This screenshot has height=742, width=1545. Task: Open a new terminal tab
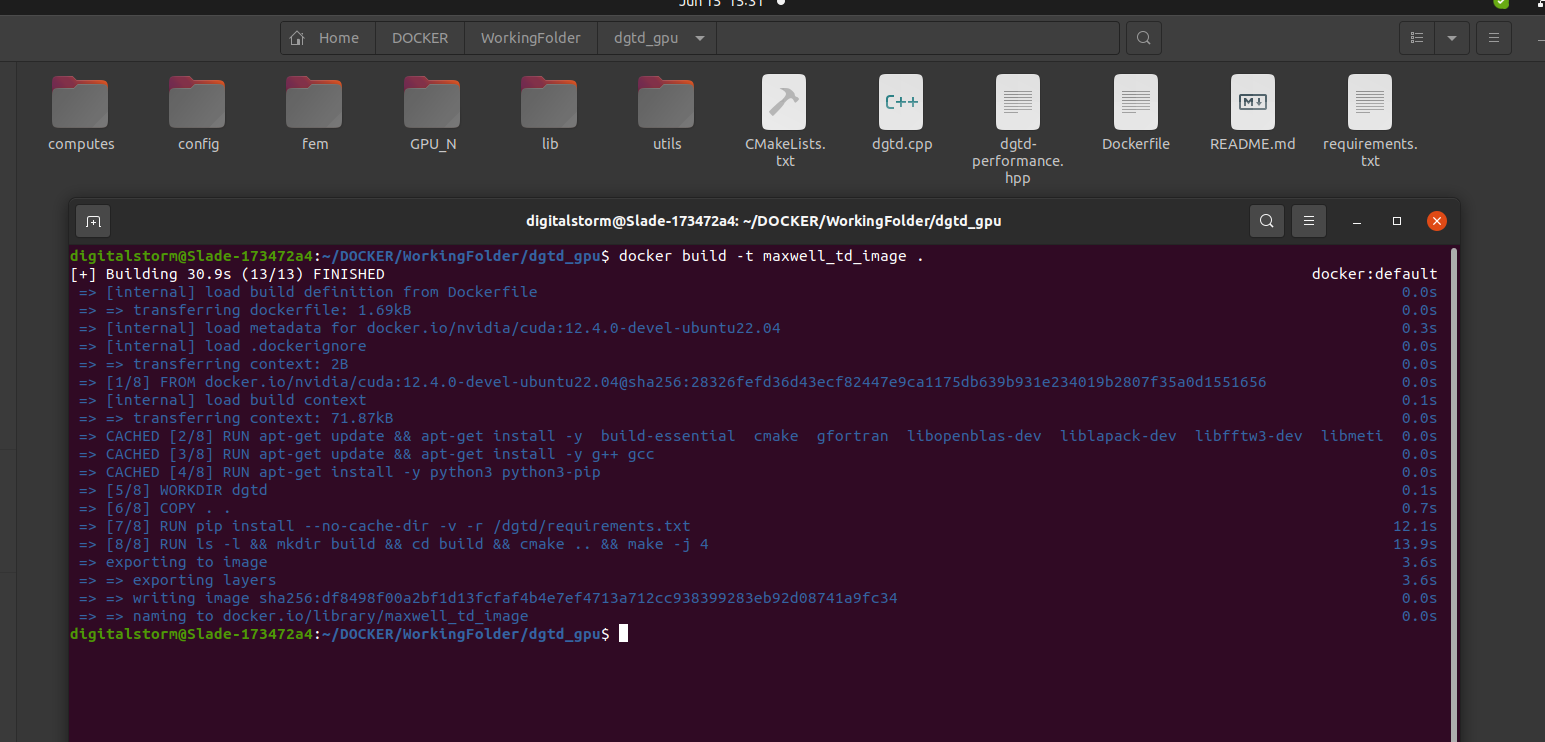93,221
